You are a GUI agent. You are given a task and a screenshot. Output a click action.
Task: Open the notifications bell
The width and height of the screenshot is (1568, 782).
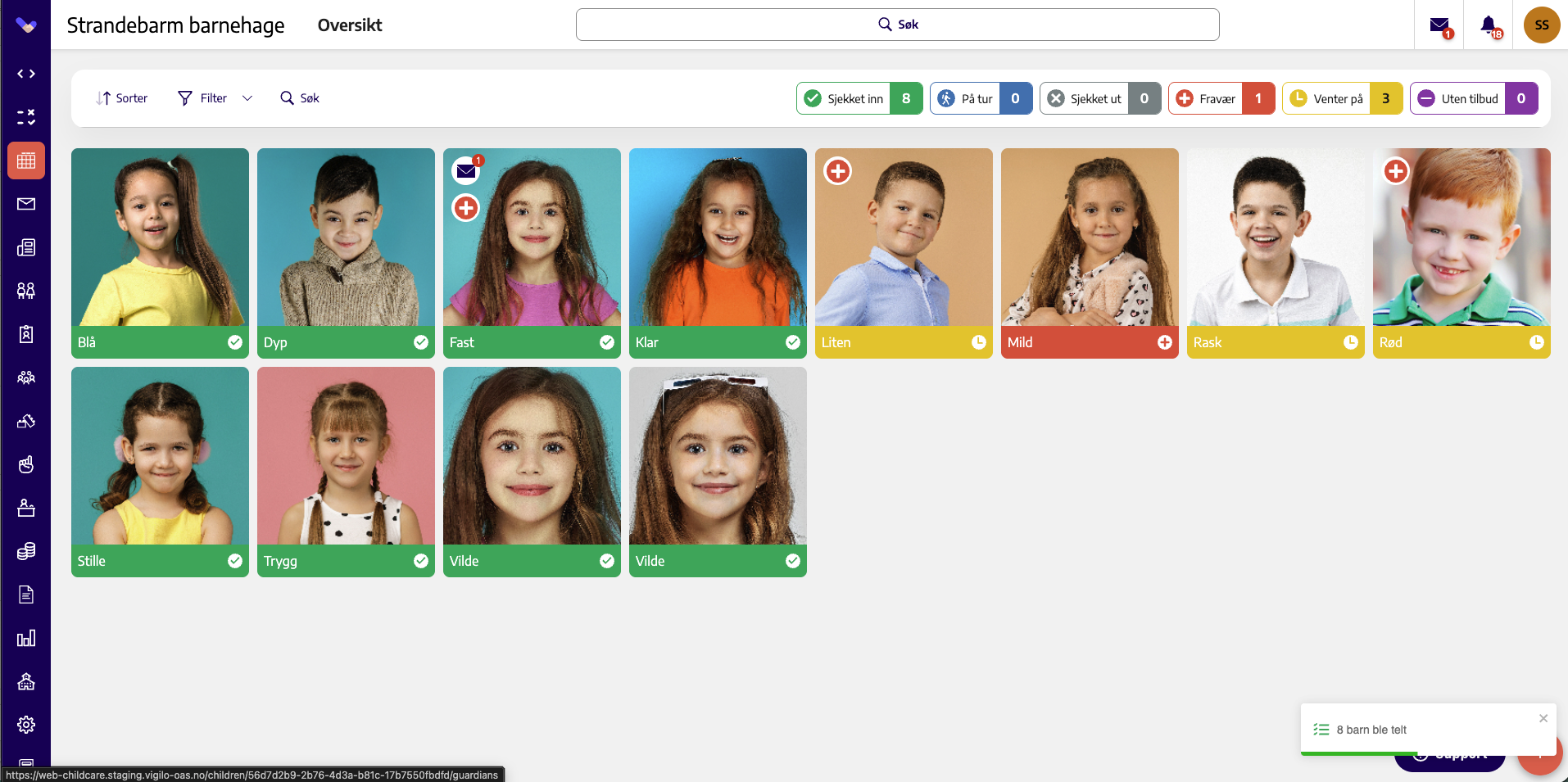[1489, 25]
